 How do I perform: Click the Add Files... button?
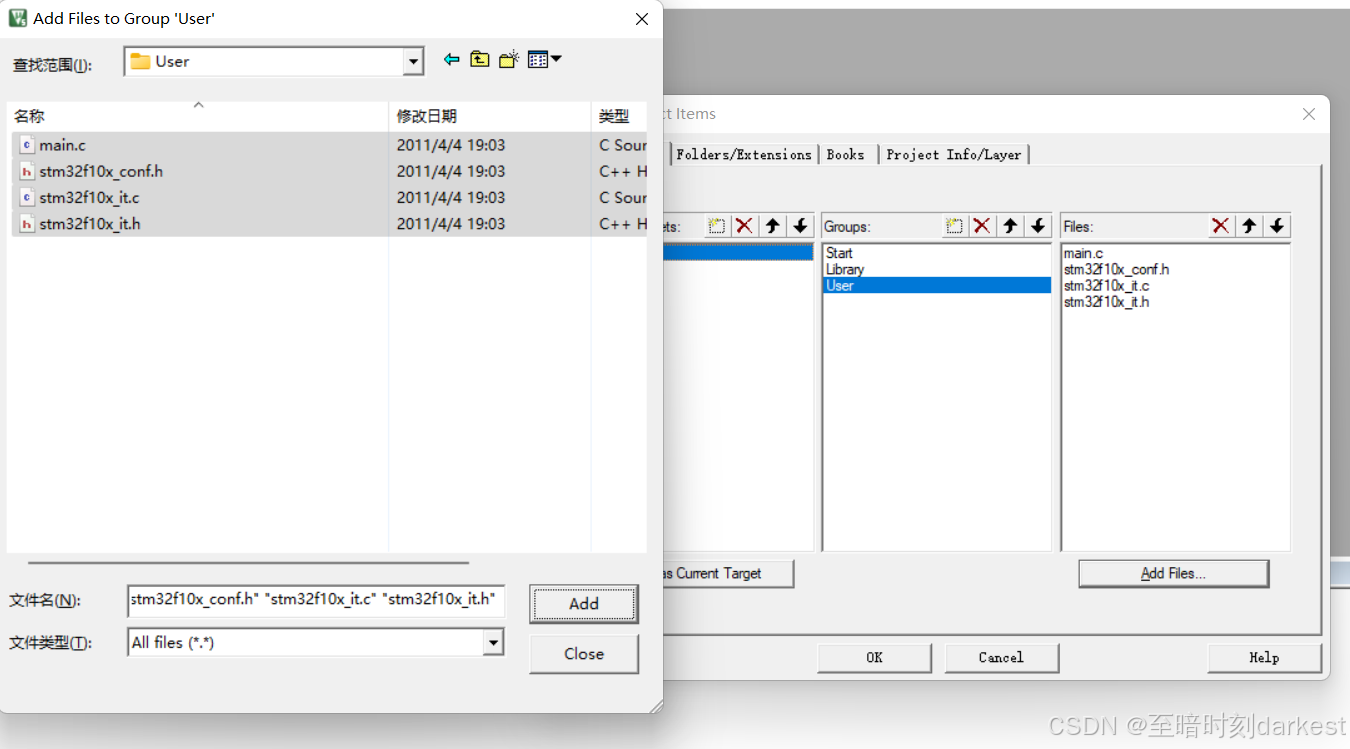click(1174, 573)
